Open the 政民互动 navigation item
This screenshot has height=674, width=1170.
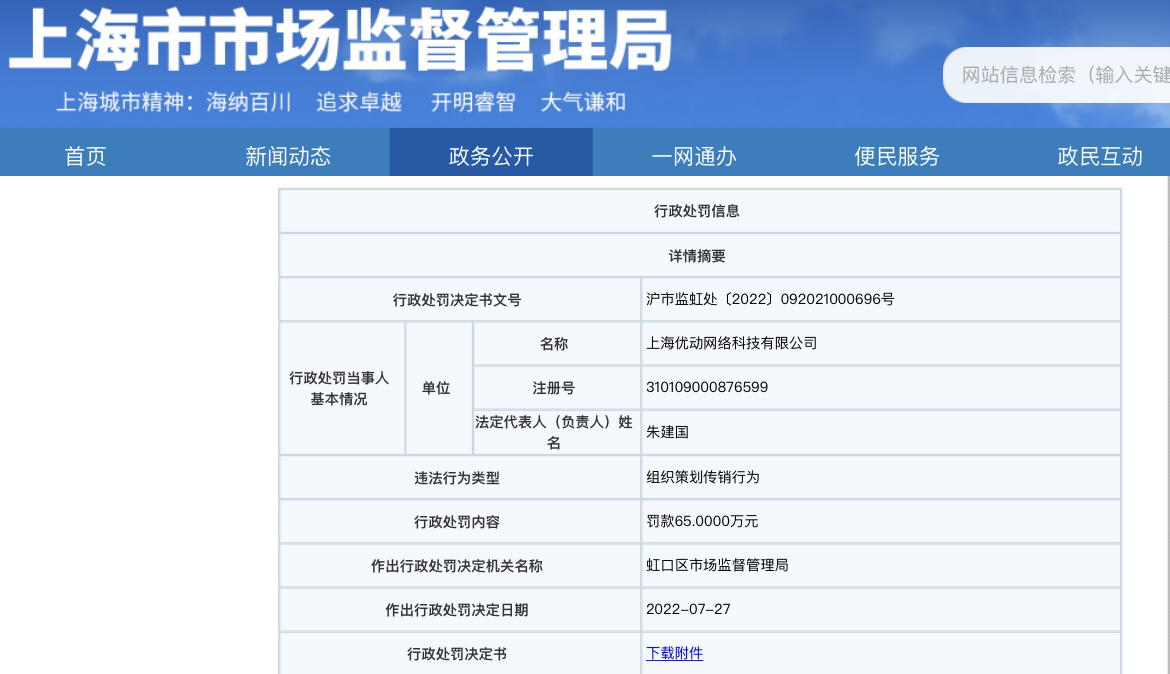click(x=1100, y=156)
